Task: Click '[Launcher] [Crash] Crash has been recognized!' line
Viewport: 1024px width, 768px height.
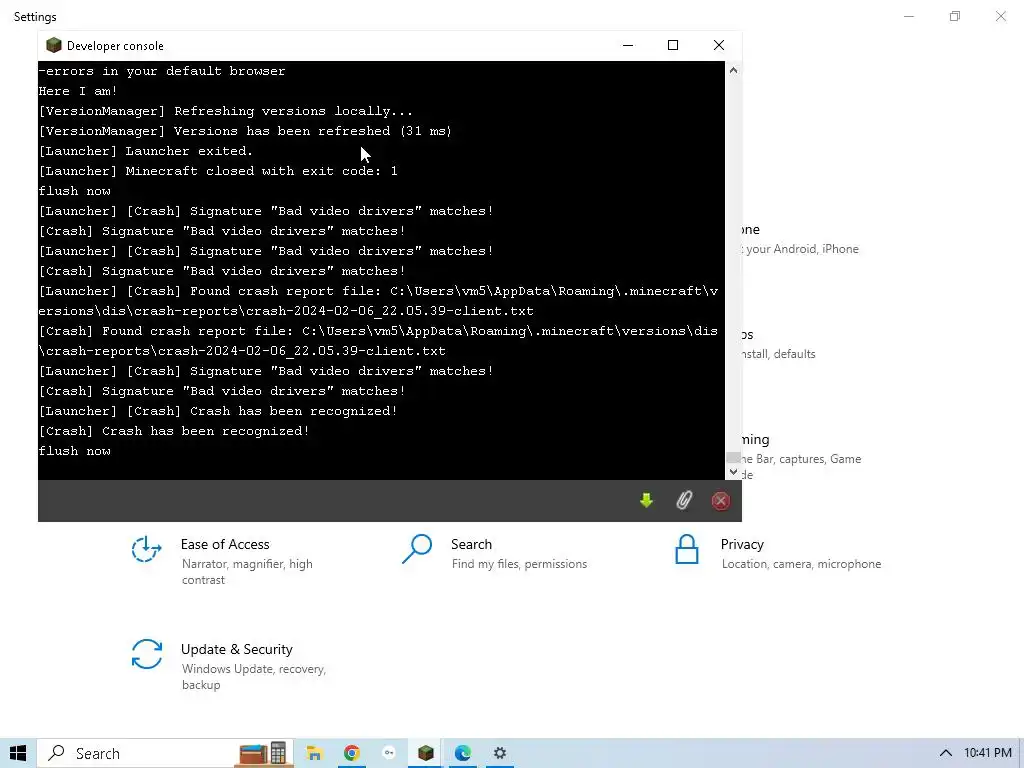Action: pos(218,411)
